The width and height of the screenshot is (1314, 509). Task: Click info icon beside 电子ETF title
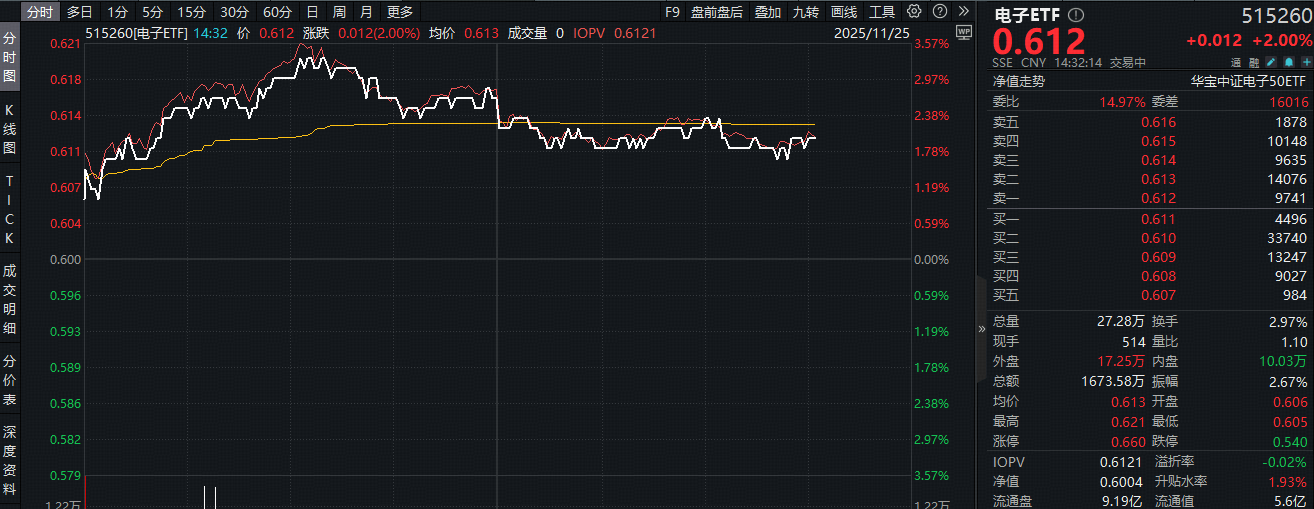click(1075, 16)
